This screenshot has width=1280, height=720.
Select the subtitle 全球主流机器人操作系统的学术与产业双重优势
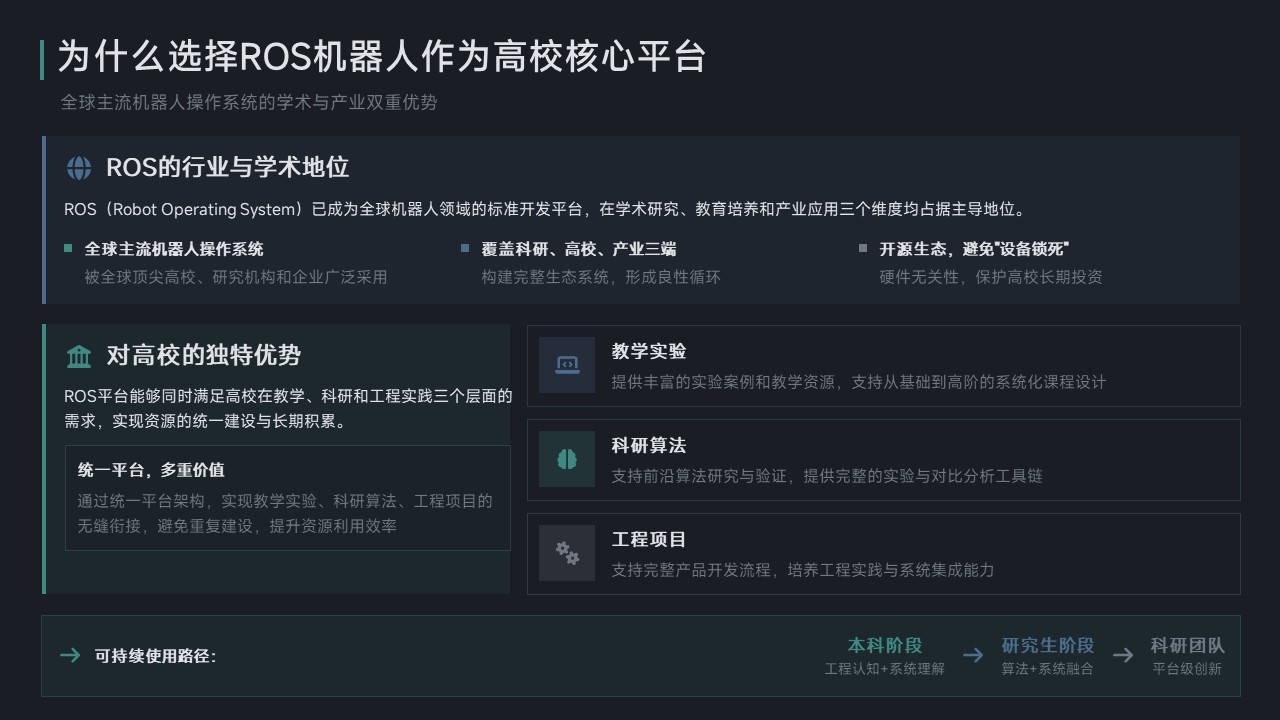tap(249, 102)
